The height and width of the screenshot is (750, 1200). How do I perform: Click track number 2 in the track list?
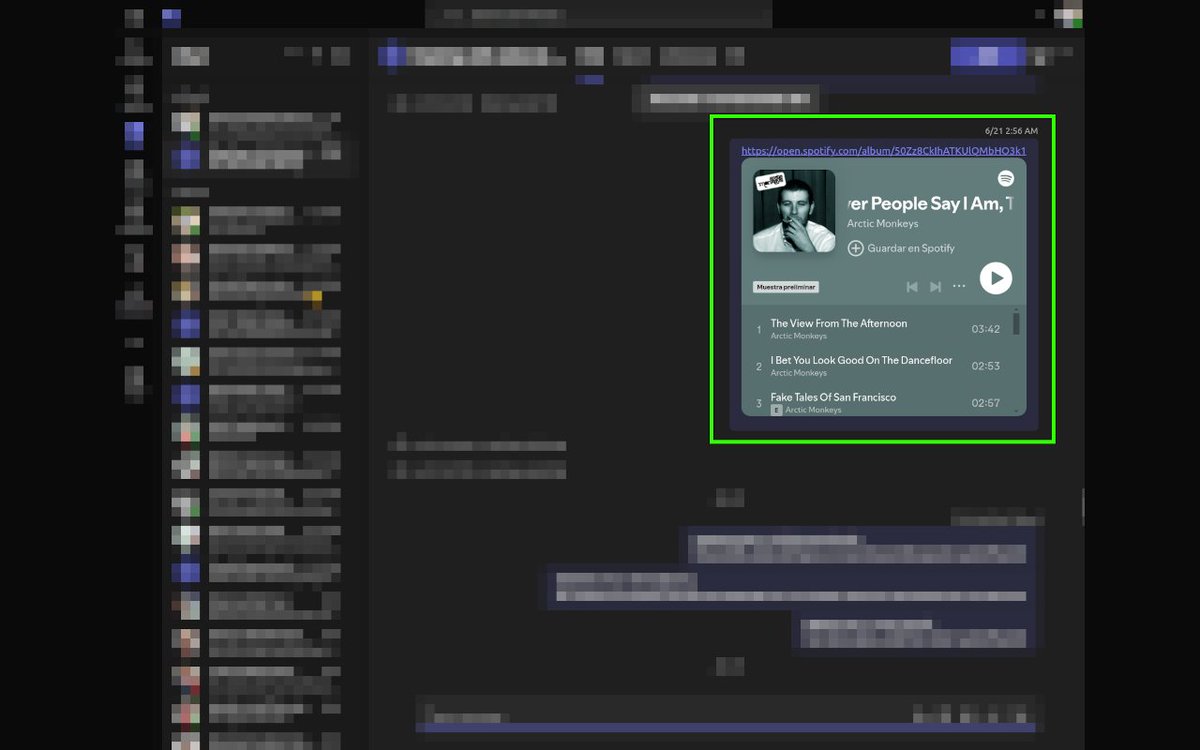pyautogui.click(x=759, y=366)
